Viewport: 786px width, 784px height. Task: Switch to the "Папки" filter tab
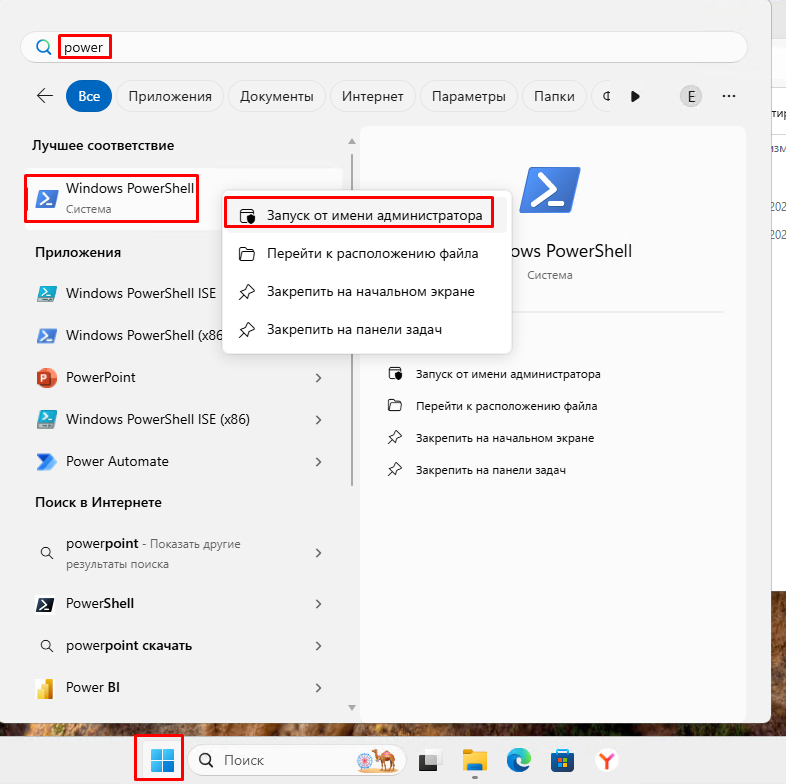[554, 96]
